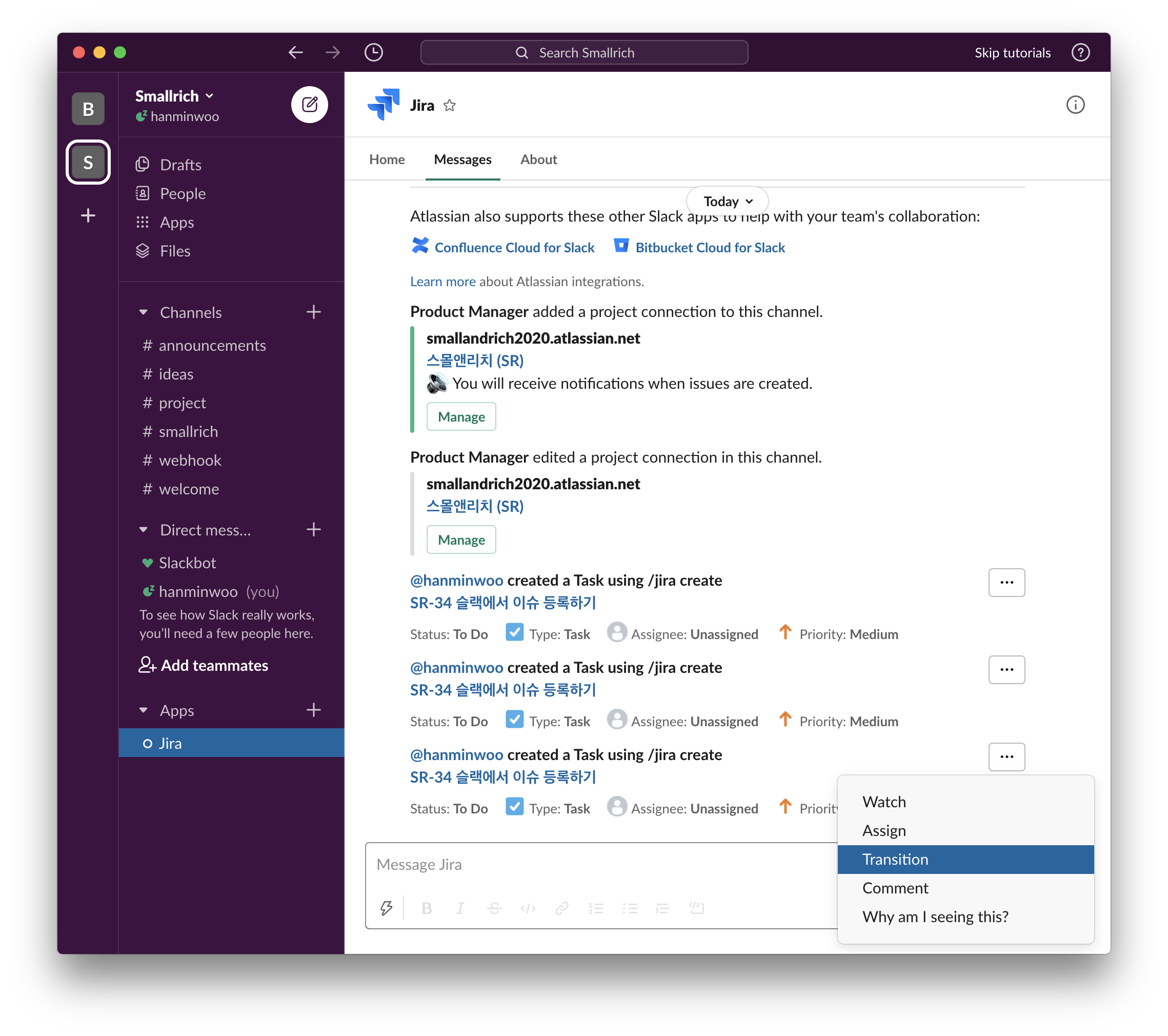Click the back navigation arrow
The width and height of the screenshot is (1168, 1036).
pos(295,53)
